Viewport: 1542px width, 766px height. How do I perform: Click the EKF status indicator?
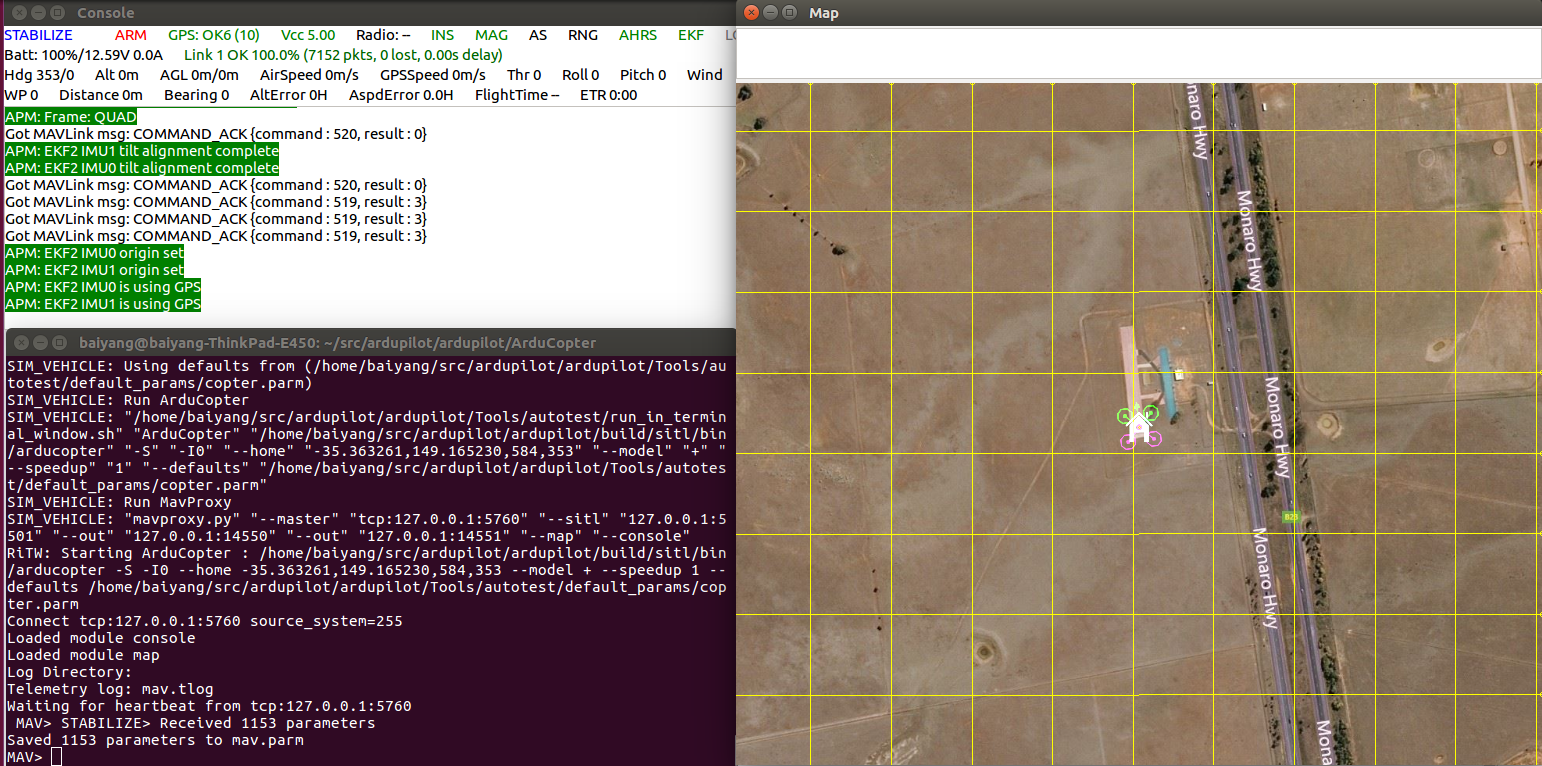691,35
